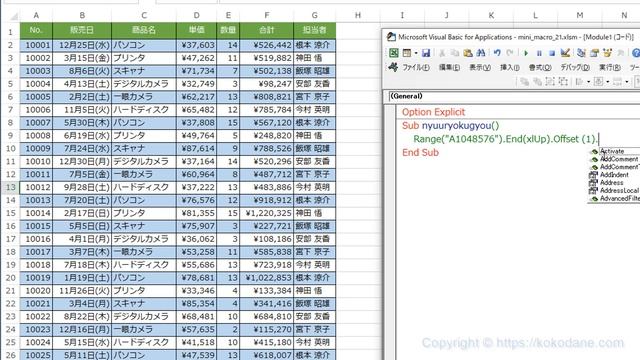Select Excel column D header
640x360 pixels.
point(196,16)
